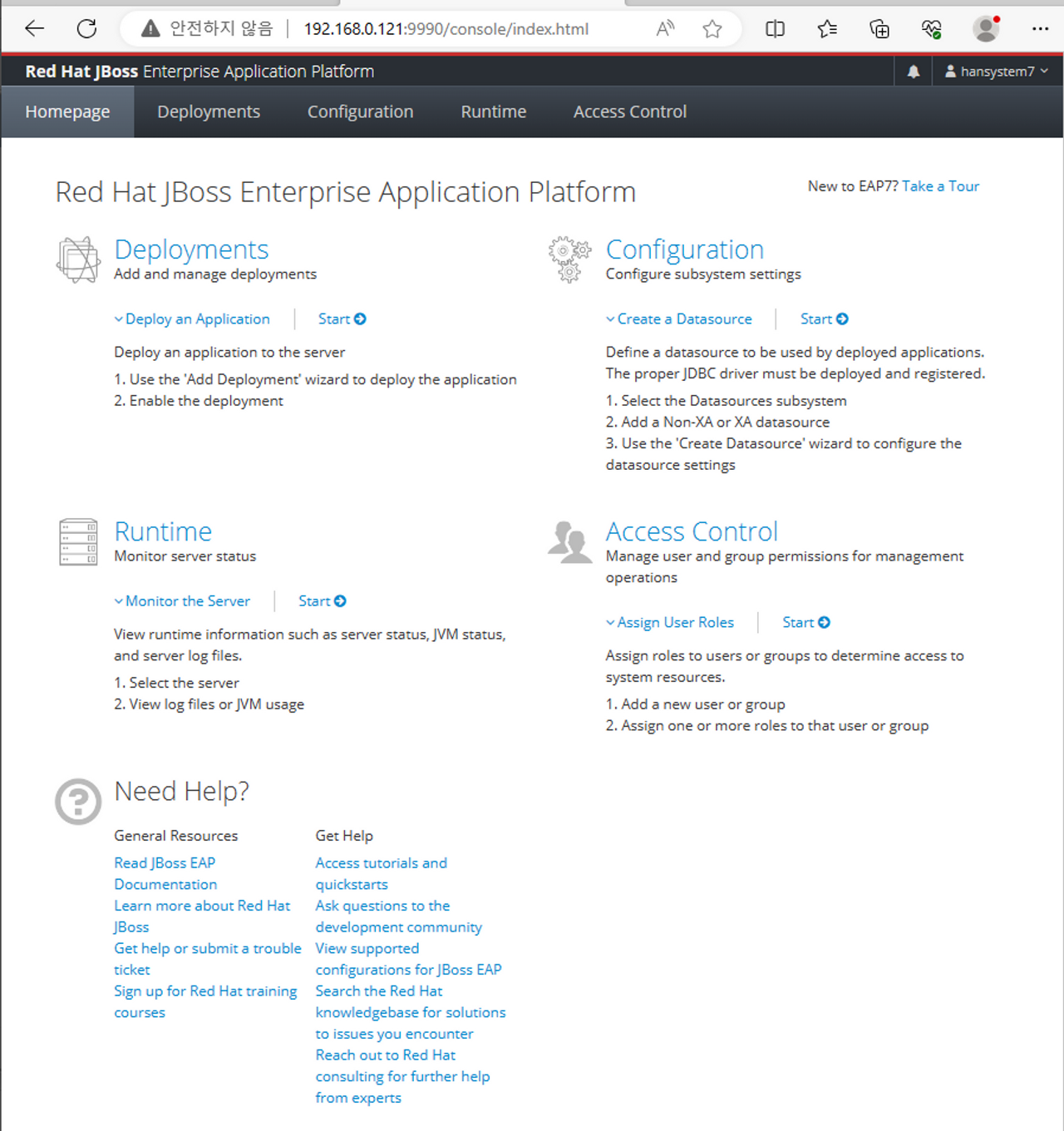Click the Access Control users icon
This screenshot has width=1064, height=1131.
(569, 542)
